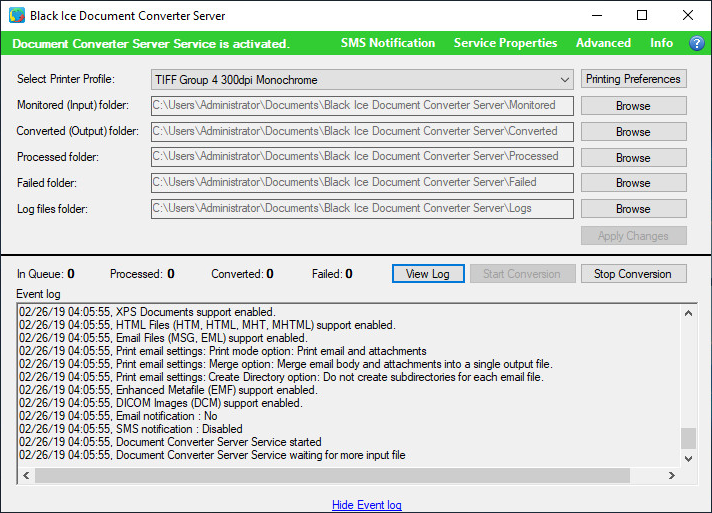
Task: Browse for the Log files folder
Action: tap(633, 209)
